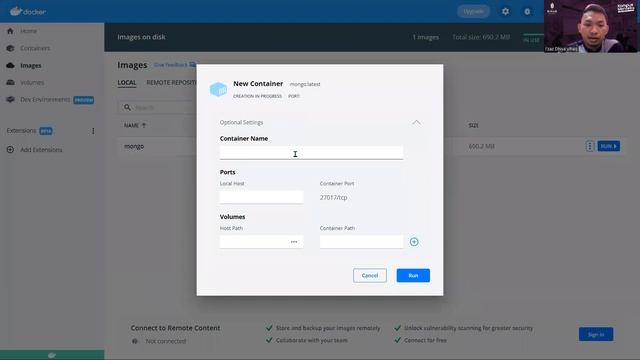Click the Local Host port field
This screenshot has width=640, height=360.
pos(261,197)
